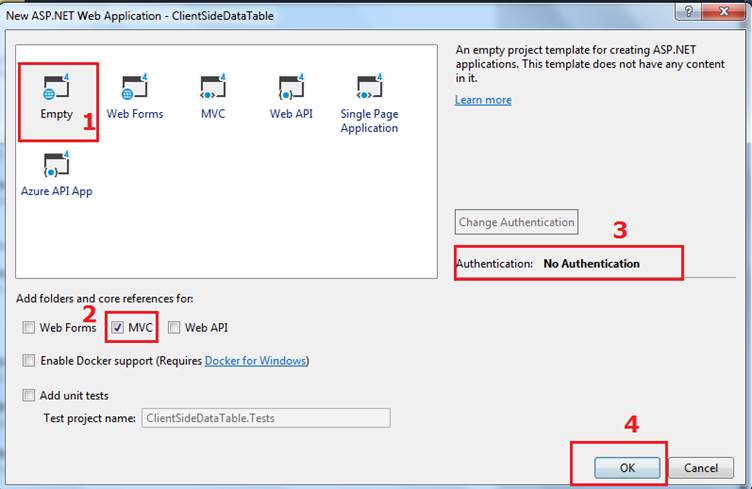Click the help question mark button
This screenshot has height=489, width=752.
point(689,11)
